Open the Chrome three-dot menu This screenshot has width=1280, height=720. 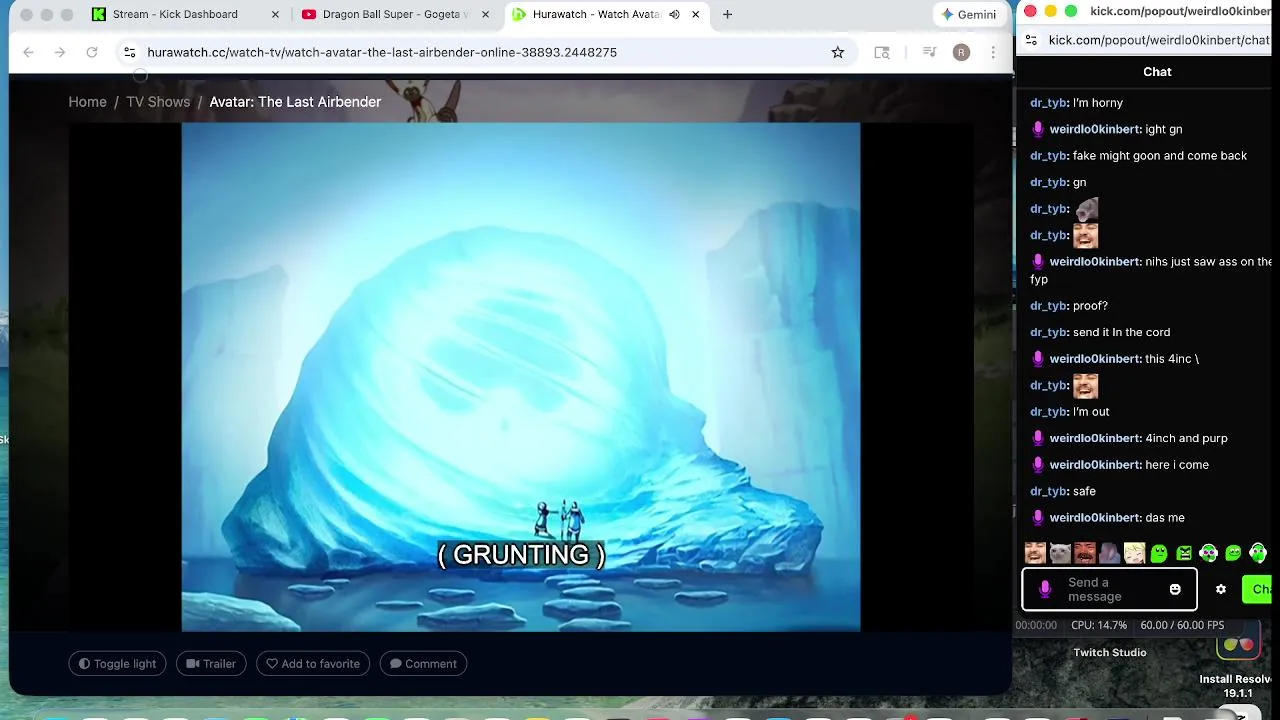993,52
